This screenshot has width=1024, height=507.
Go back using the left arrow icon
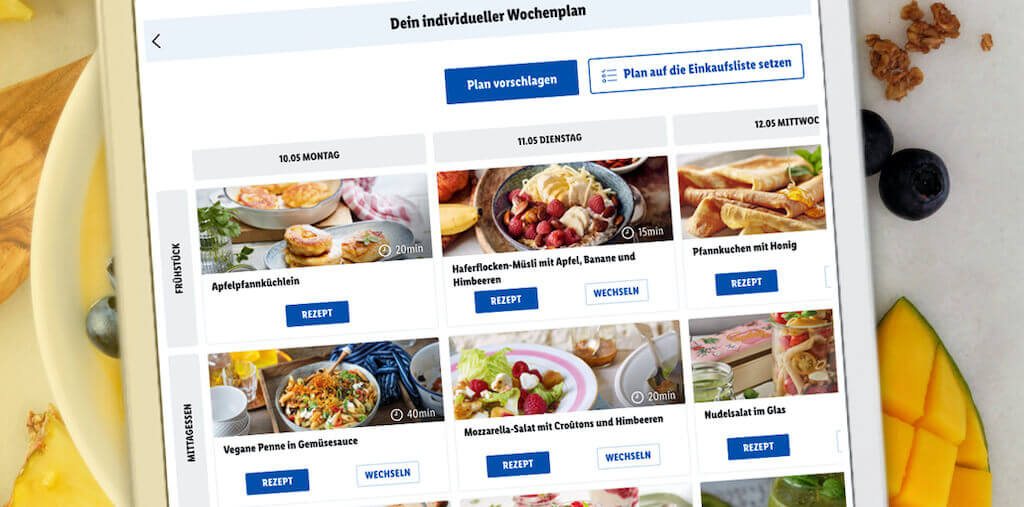pyautogui.click(x=156, y=41)
